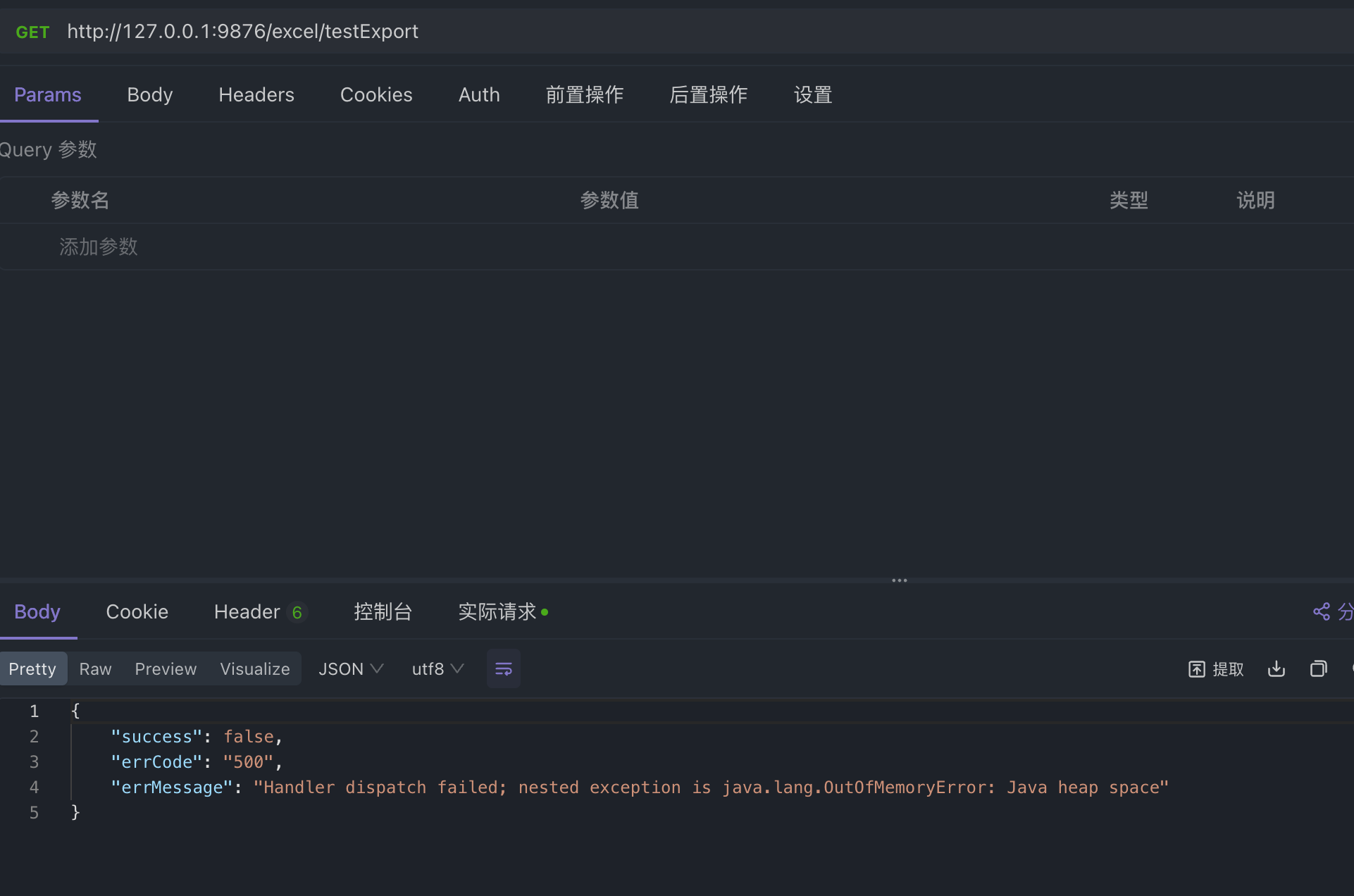The width and height of the screenshot is (1354, 896).
Task: Open the Cookies tab
Action: (x=376, y=94)
